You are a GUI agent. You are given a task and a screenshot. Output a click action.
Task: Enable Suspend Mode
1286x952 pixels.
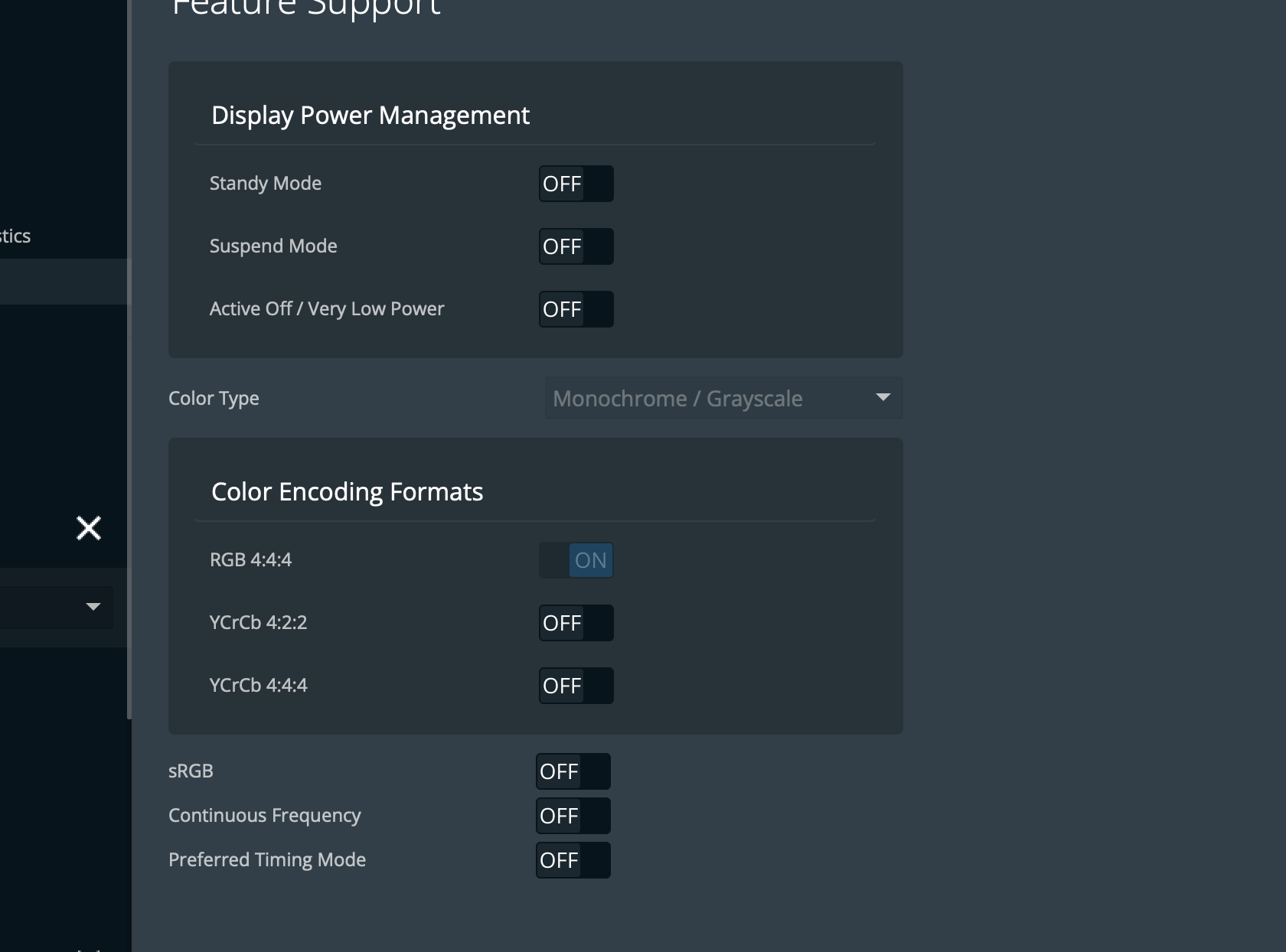576,246
